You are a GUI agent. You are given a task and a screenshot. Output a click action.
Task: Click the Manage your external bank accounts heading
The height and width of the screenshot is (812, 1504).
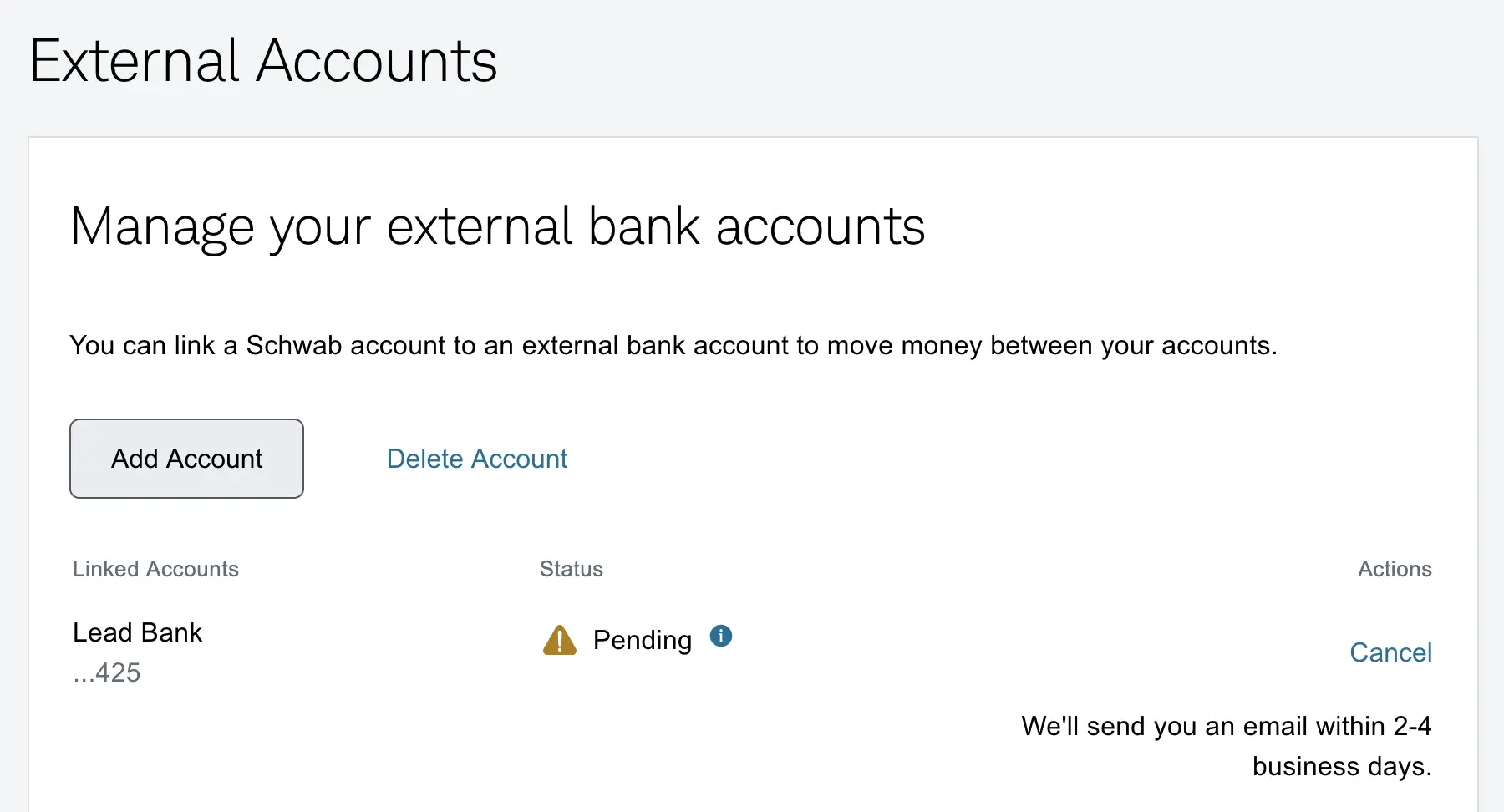click(498, 226)
